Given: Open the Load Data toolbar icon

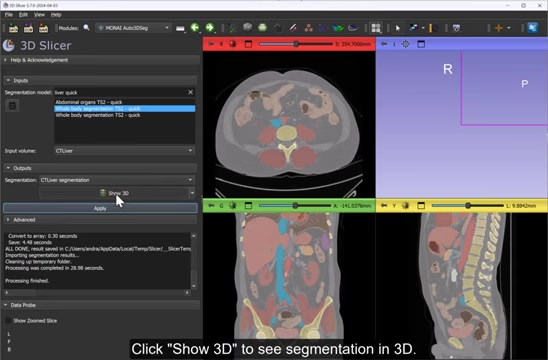Looking at the screenshot, I should click(13, 28).
